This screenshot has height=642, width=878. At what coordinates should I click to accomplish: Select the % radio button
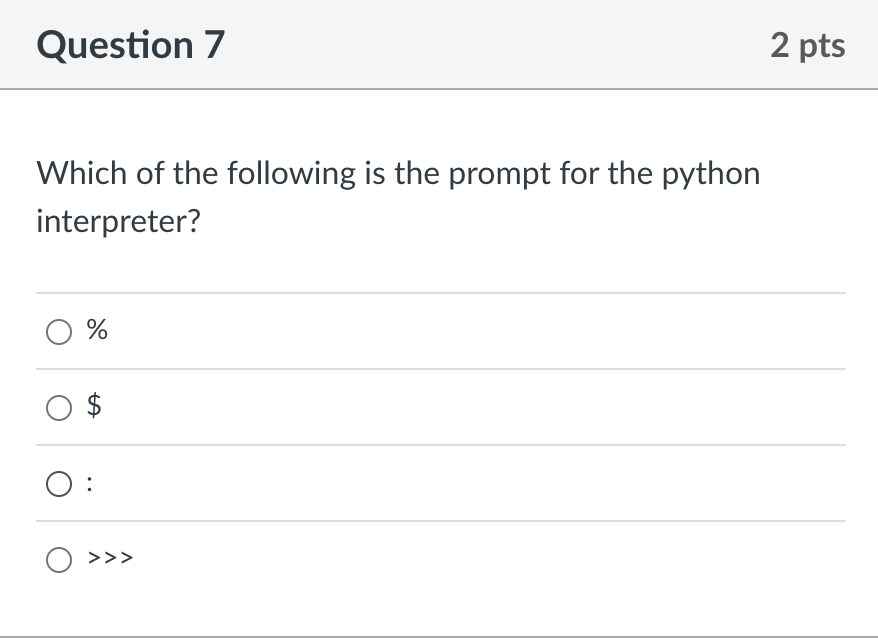[59, 332]
